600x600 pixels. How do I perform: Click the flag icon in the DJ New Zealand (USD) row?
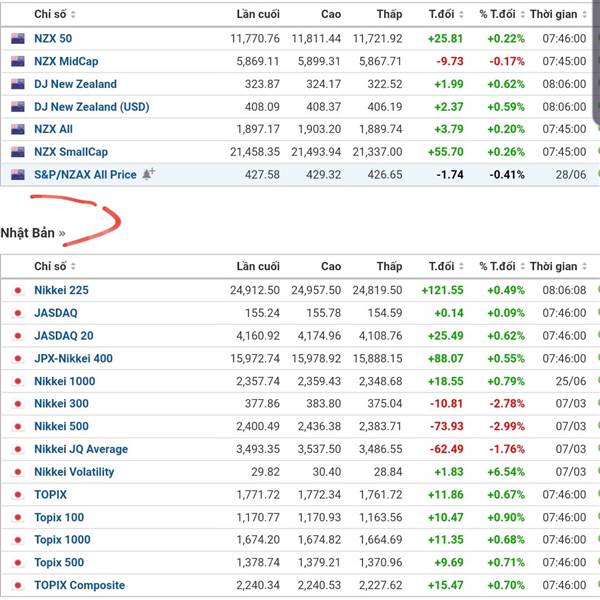(x=18, y=106)
